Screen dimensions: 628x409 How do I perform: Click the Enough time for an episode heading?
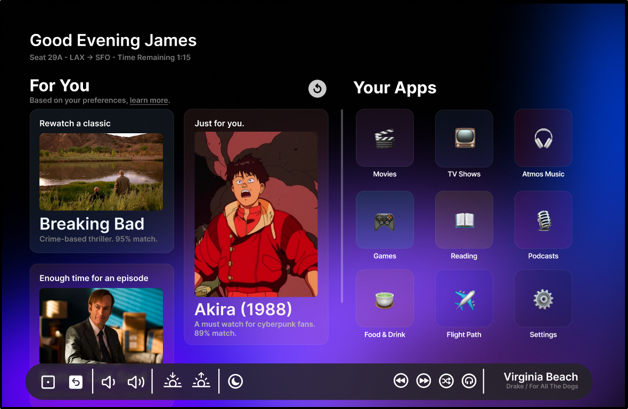coord(94,278)
